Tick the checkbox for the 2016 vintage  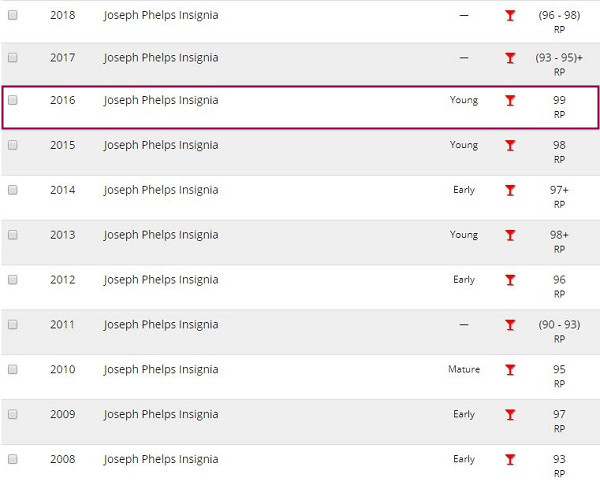13,100
